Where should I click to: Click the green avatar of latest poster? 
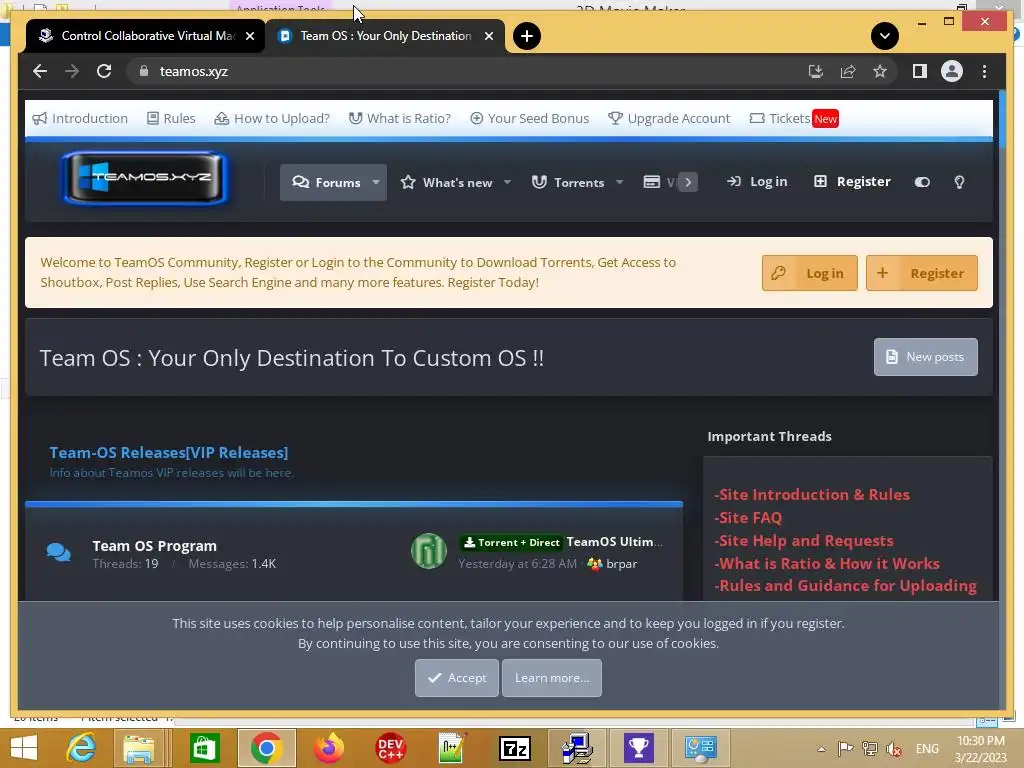pos(428,551)
